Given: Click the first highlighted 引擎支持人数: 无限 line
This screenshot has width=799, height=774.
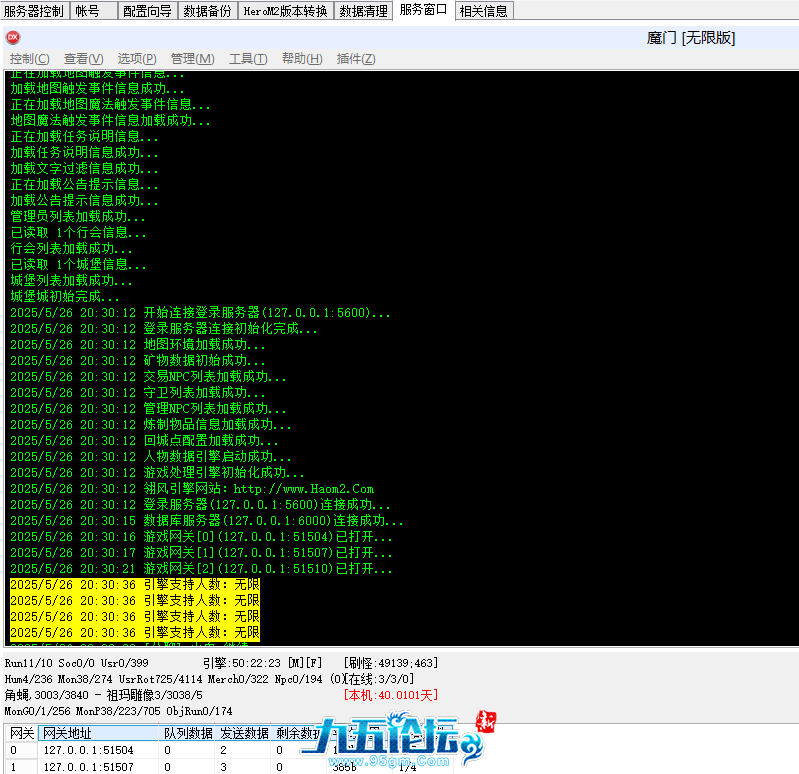Looking at the screenshot, I should tap(135, 584).
